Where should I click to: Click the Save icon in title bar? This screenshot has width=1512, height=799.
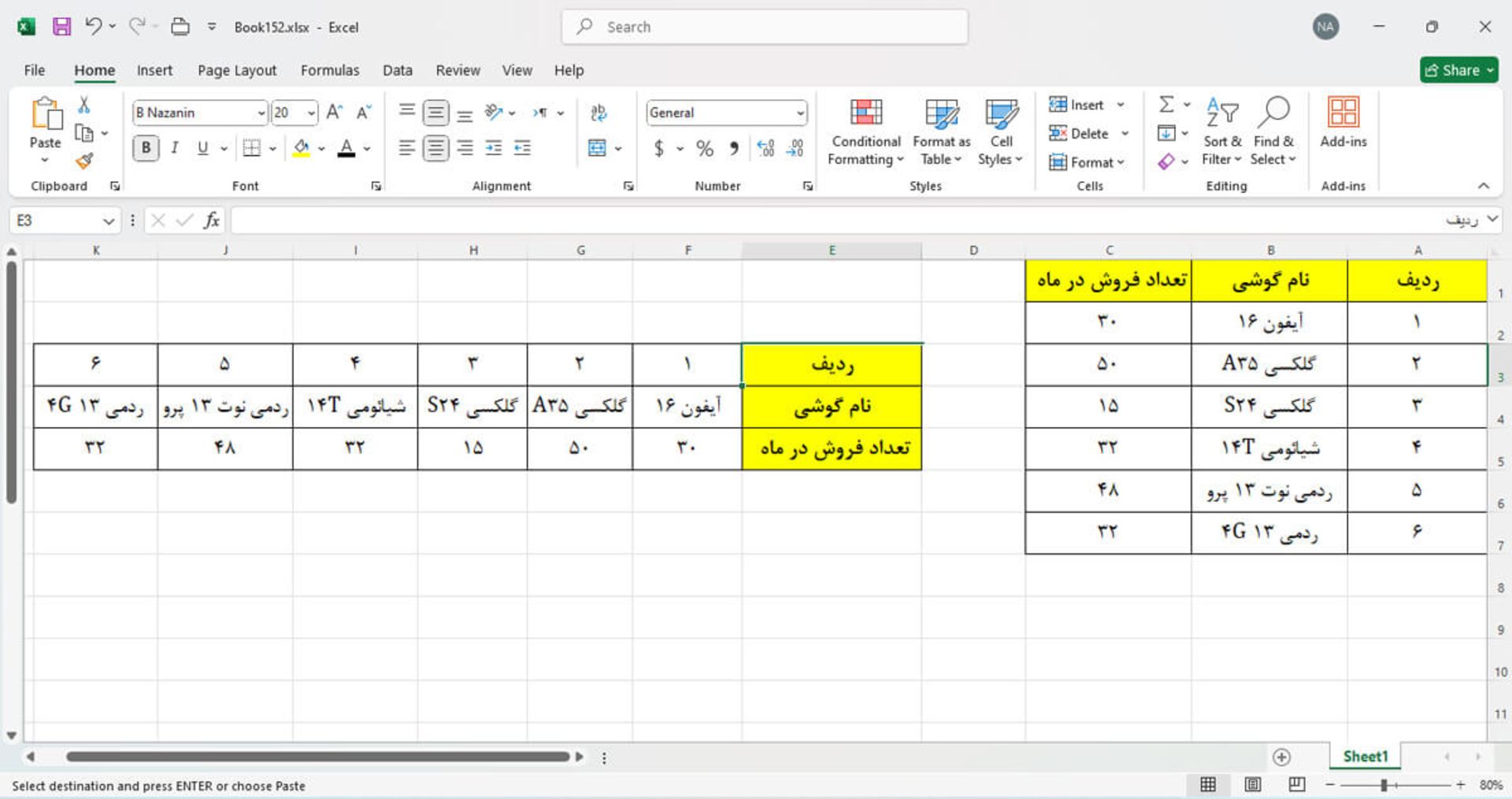[61, 27]
